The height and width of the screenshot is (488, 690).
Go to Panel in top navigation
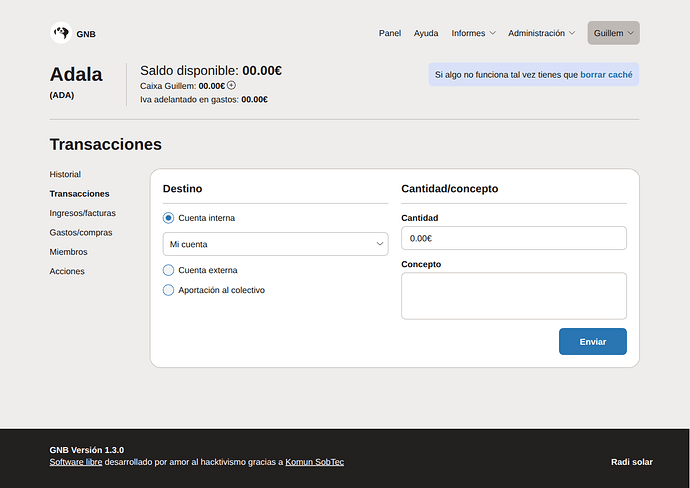[x=390, y=33]
